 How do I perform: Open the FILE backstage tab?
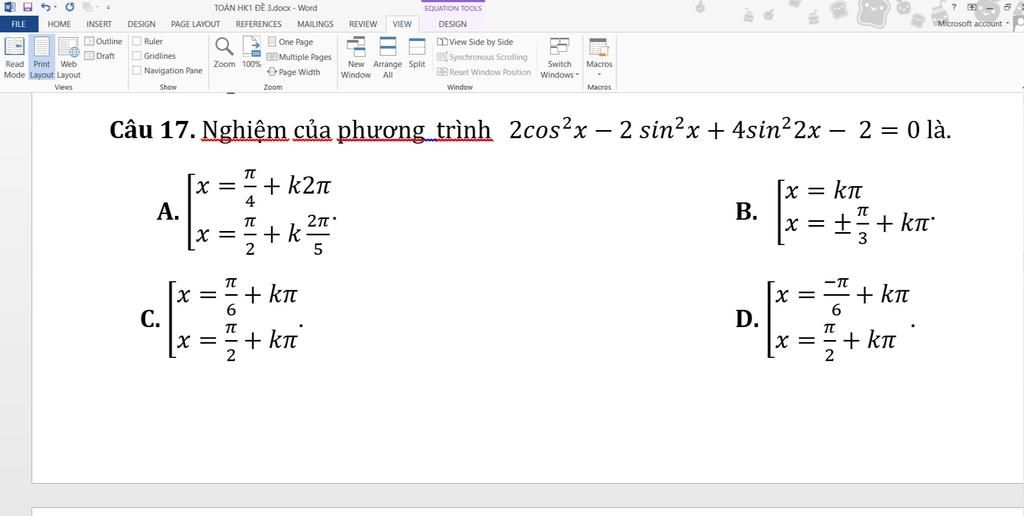pyautogui.click(x=19, y=24)
